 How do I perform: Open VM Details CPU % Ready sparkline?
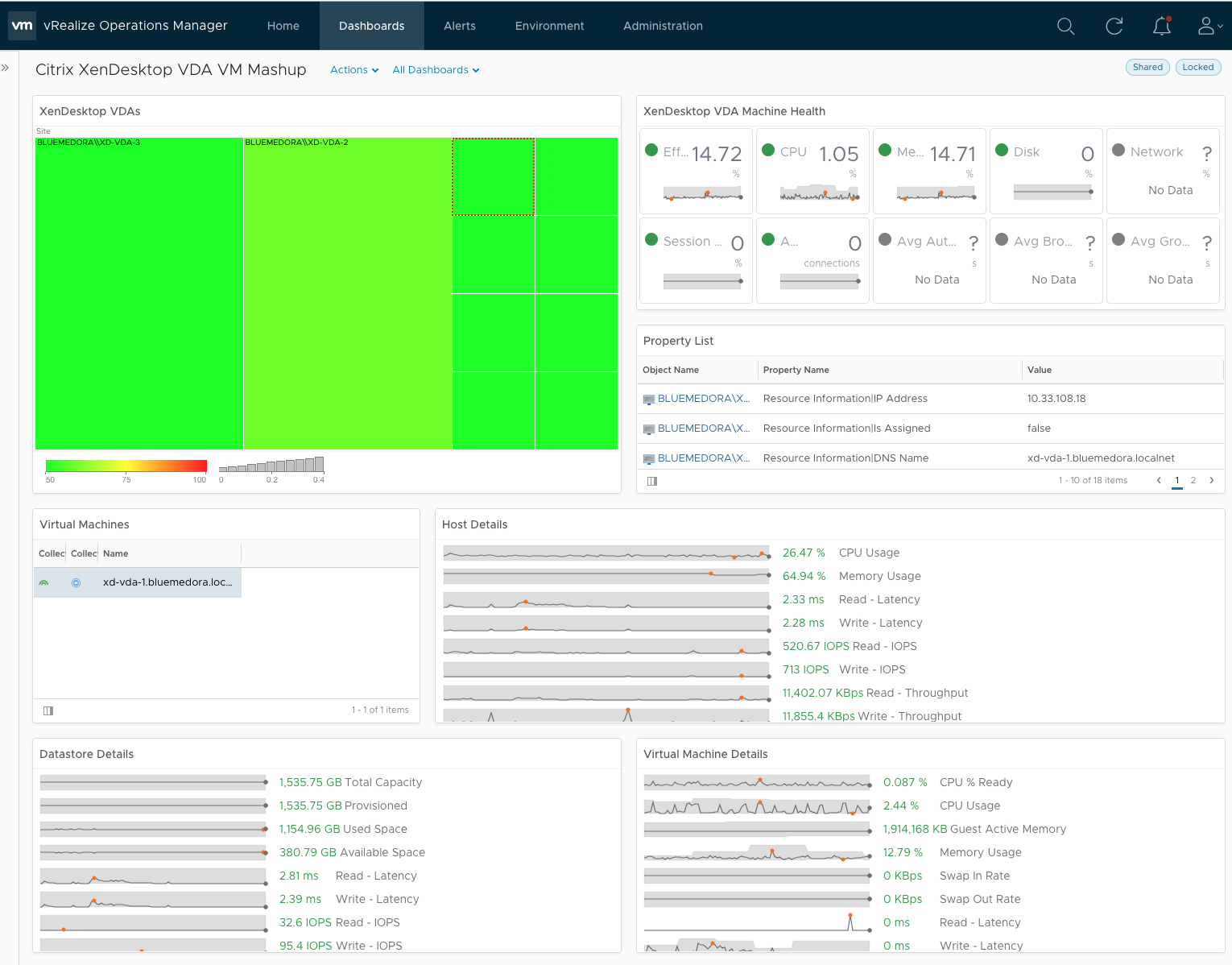click(x=757, y=783)
